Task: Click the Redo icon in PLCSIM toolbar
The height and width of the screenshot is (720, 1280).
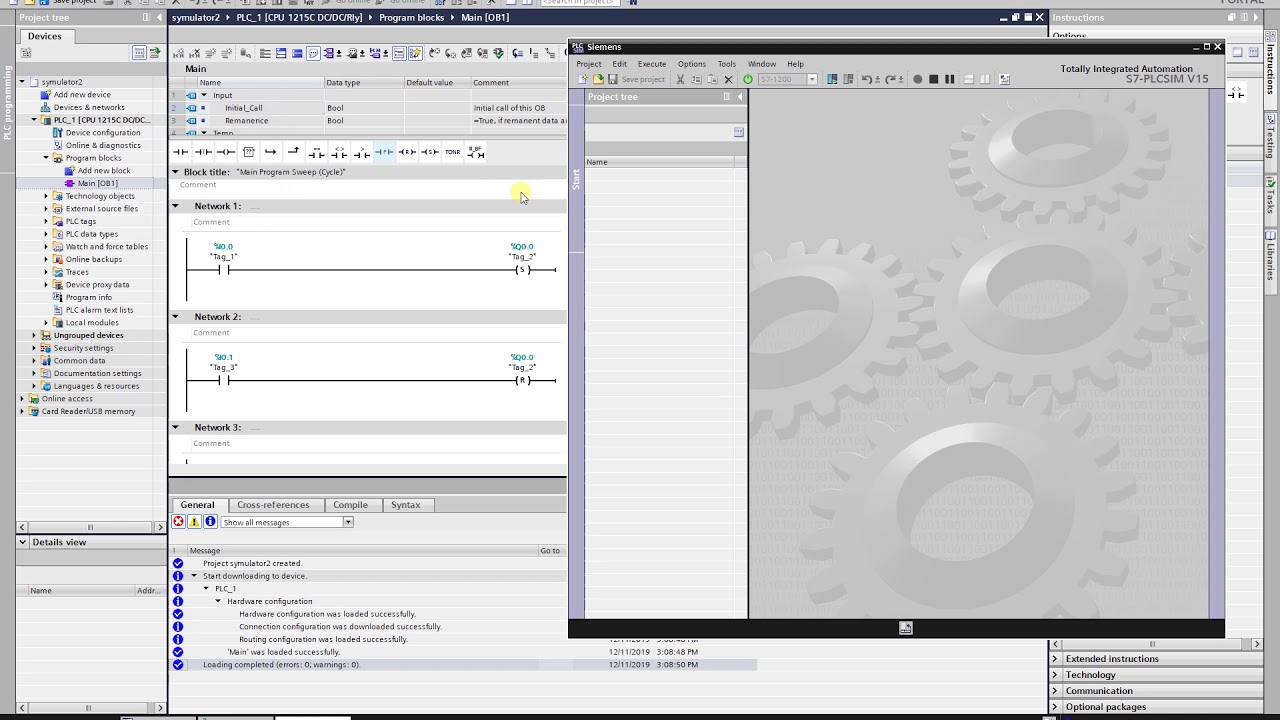Action: click(889, 79)
